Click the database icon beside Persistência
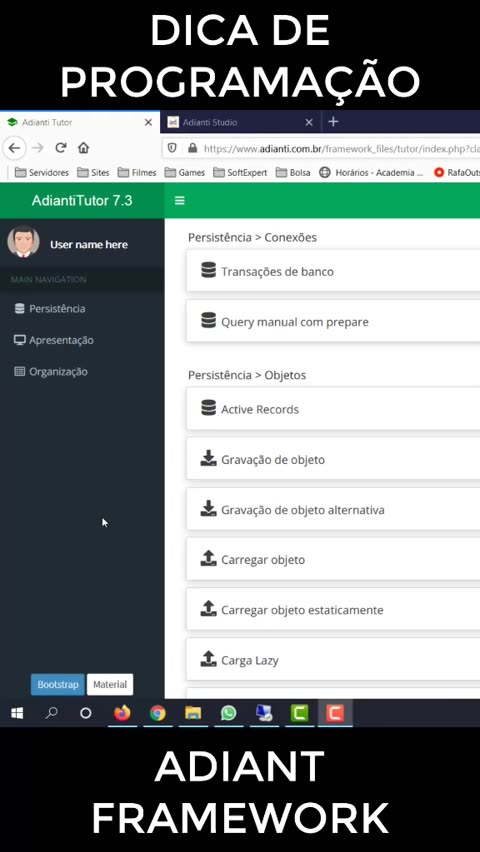Screen dimensions: 480x852 point(20,309)
